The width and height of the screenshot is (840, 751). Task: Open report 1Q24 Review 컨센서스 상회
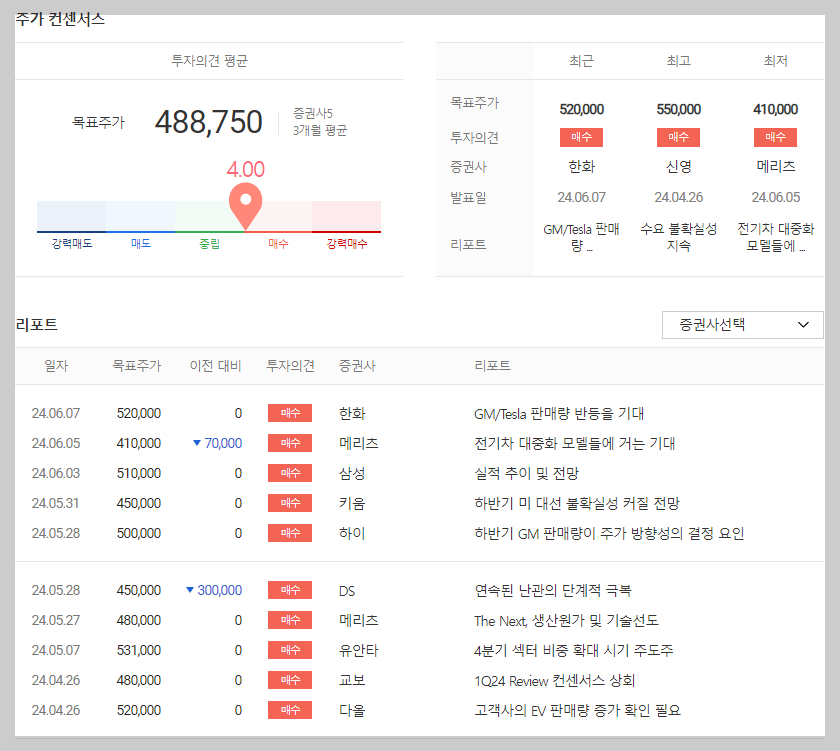pos(554,680)
